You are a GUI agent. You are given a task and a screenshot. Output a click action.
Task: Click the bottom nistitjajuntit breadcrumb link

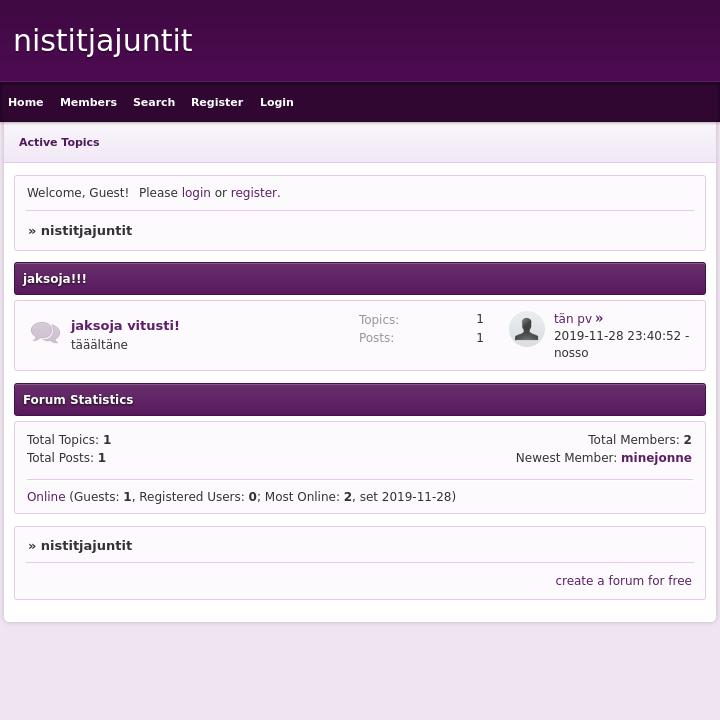(86, 546)
